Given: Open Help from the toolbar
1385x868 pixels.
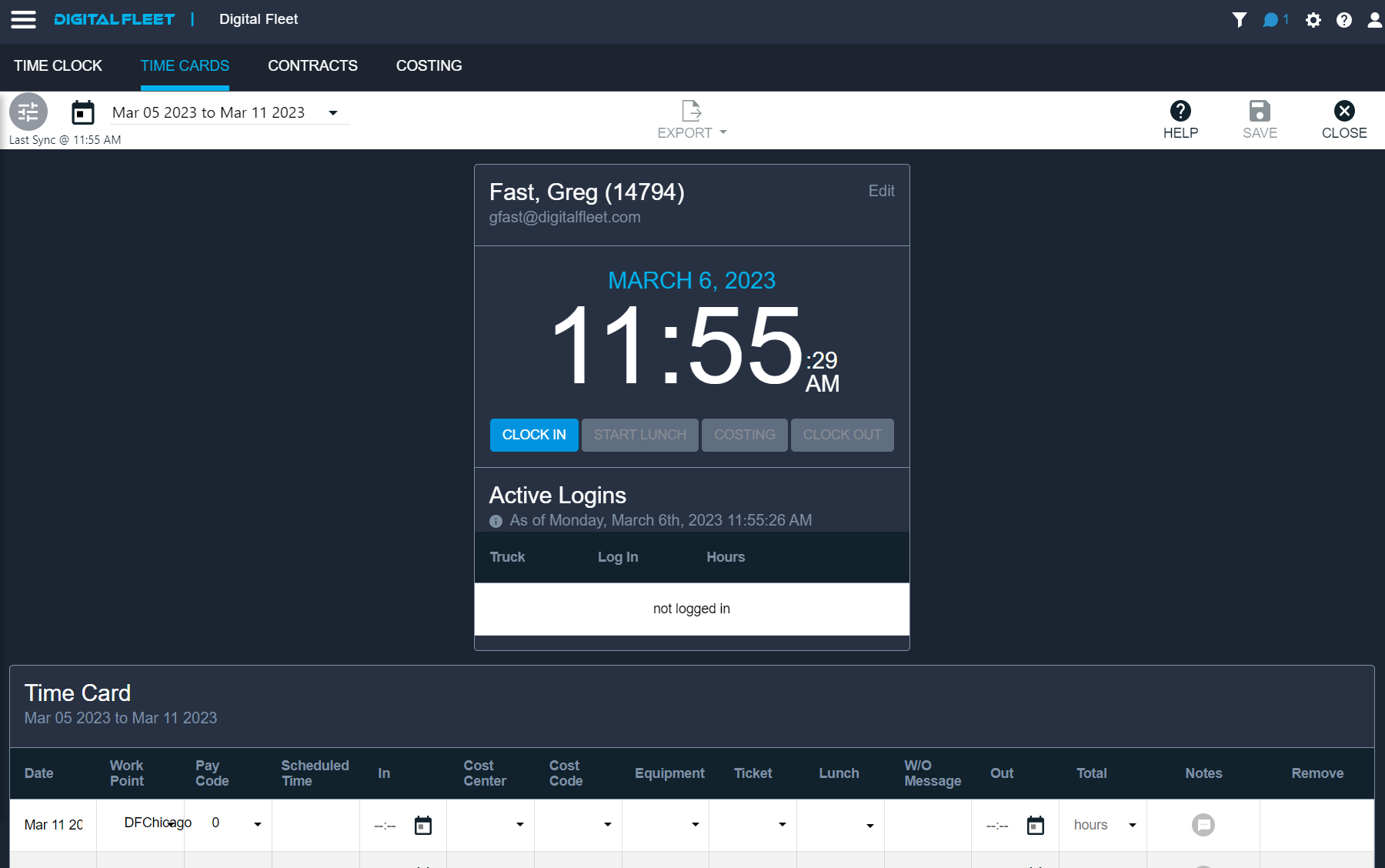Looking at the screenshot, I should pos(1180,119).
